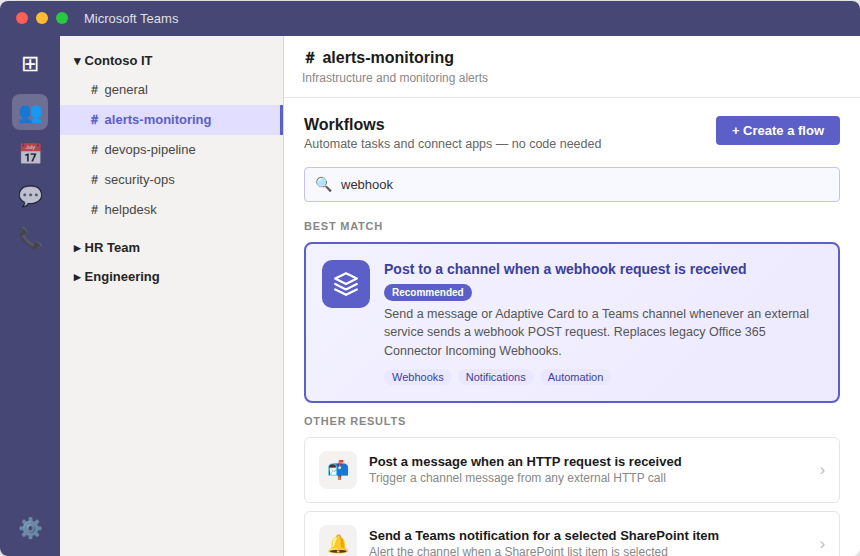Select the Teams people icon
Viewport: 860px width, 556px height.
[30, 112]
